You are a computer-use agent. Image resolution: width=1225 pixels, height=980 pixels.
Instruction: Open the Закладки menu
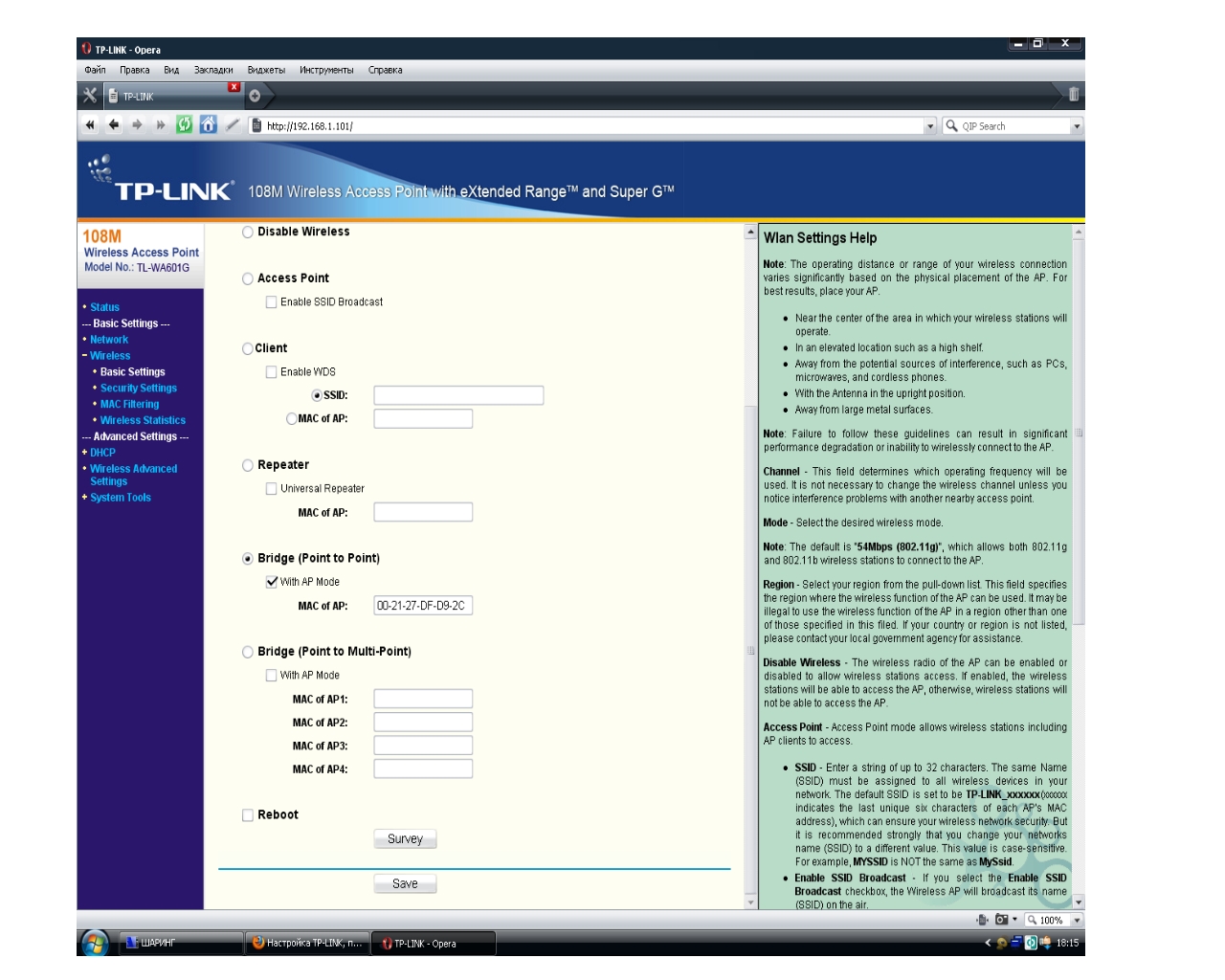point(213,70)
